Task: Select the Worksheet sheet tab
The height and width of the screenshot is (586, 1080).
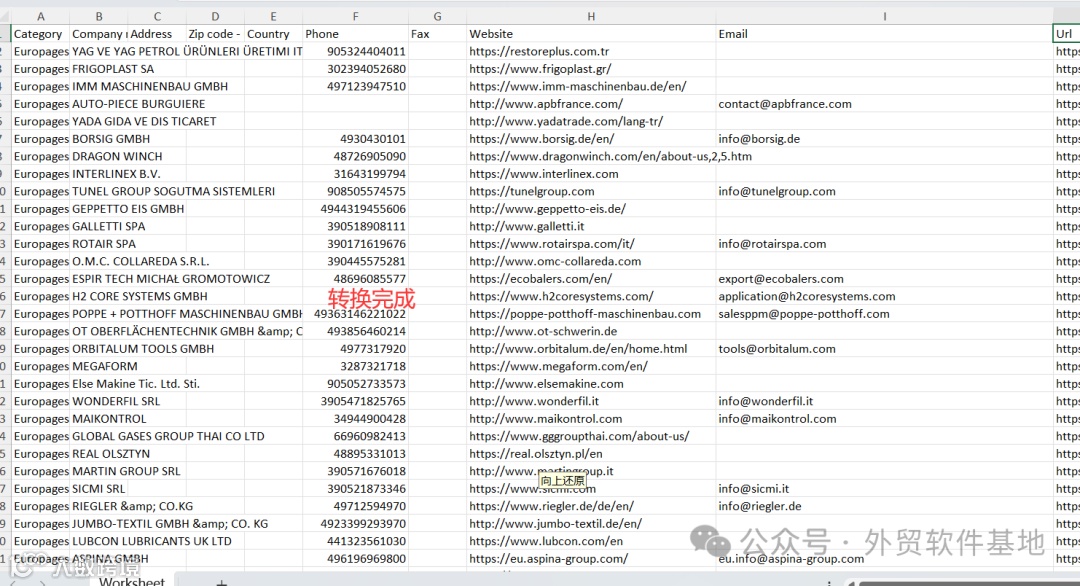Action: [x=132, y=580]
